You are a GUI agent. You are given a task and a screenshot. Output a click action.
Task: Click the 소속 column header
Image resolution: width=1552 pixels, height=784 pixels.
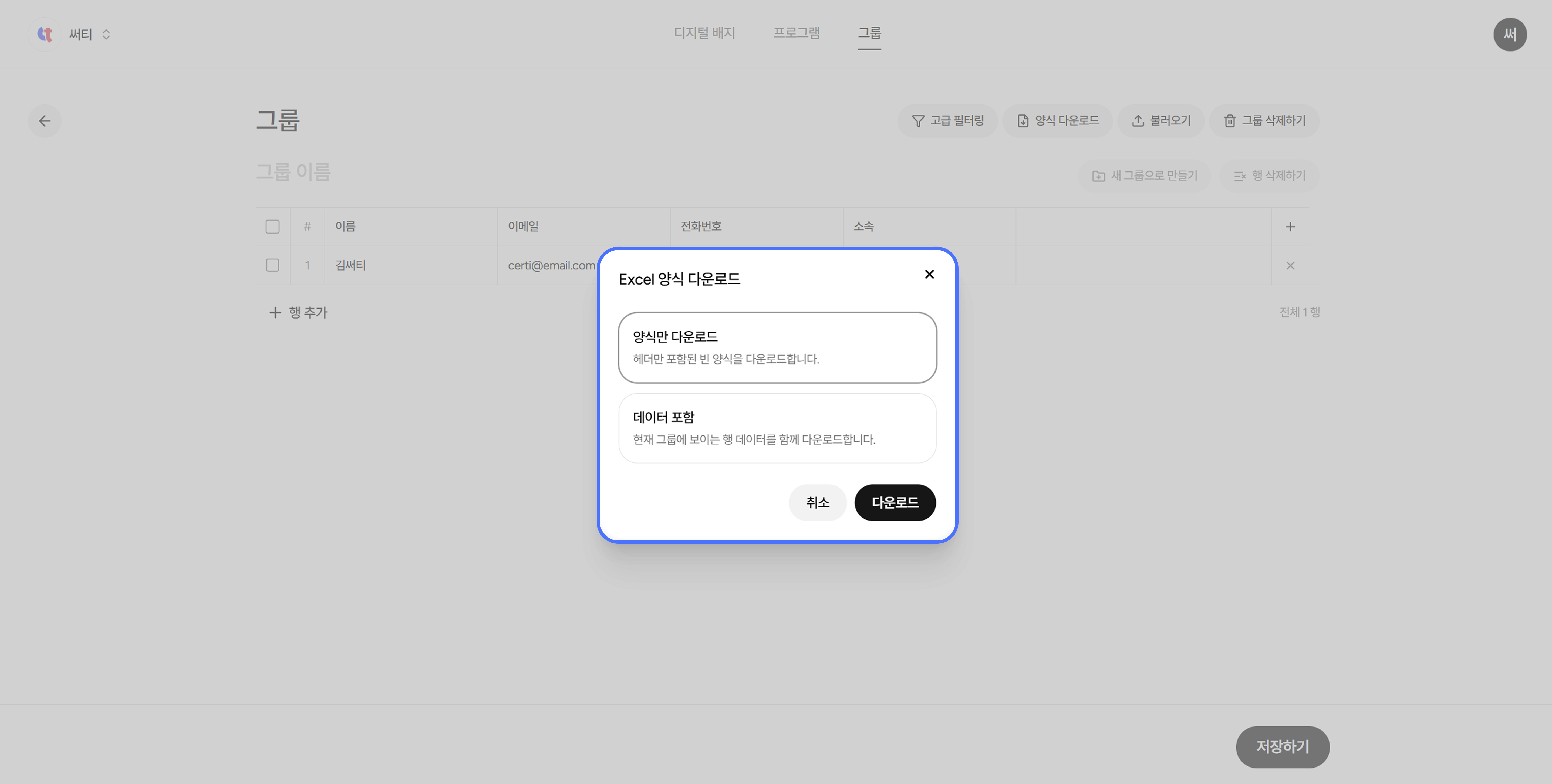[x=929, y=227]
